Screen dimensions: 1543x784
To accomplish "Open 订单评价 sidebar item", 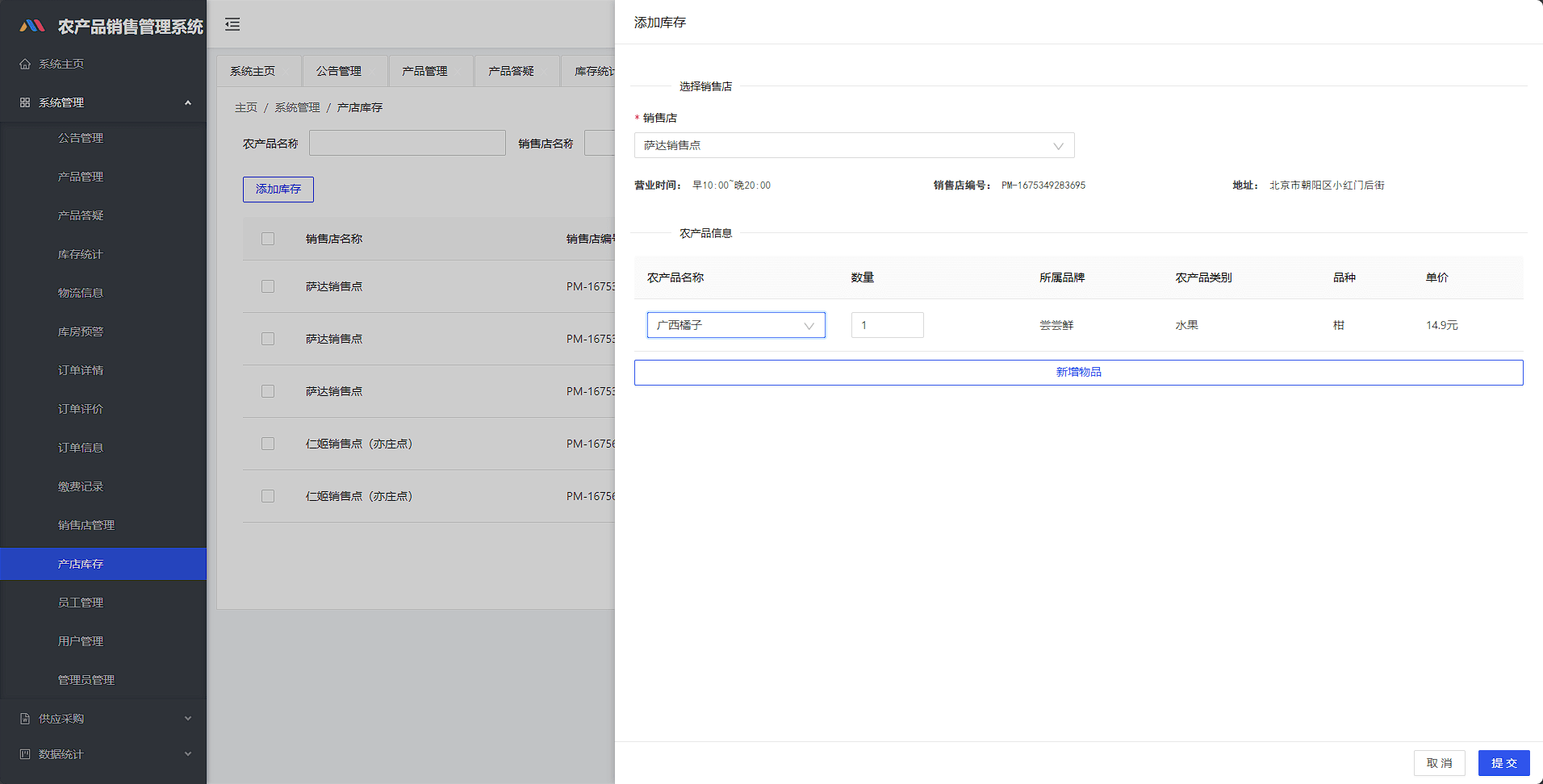I will pos(103,409).
